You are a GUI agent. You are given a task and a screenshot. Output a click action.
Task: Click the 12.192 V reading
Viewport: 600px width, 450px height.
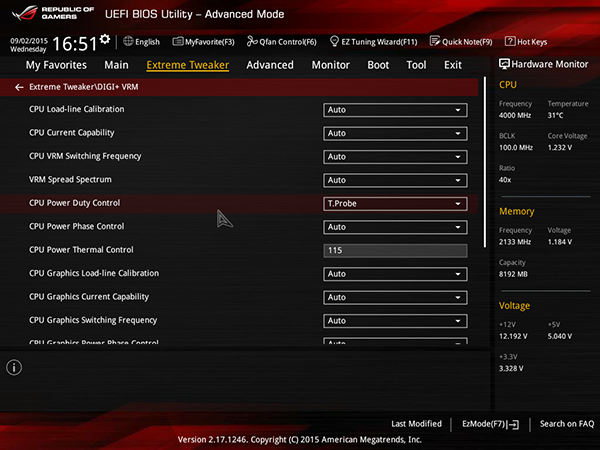[x=513, y=336]
